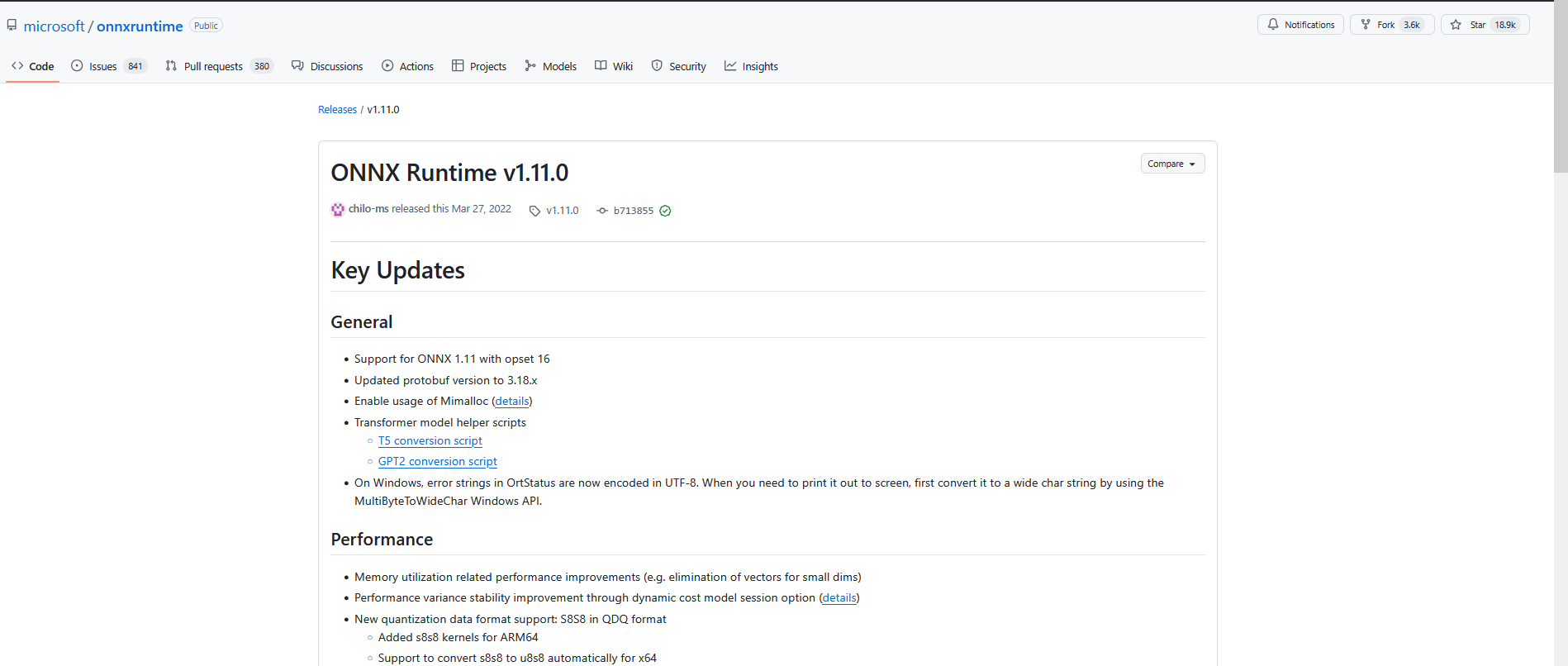Click 'Added s8s8 kernels for ARM64' text

(x=459, y=637)
